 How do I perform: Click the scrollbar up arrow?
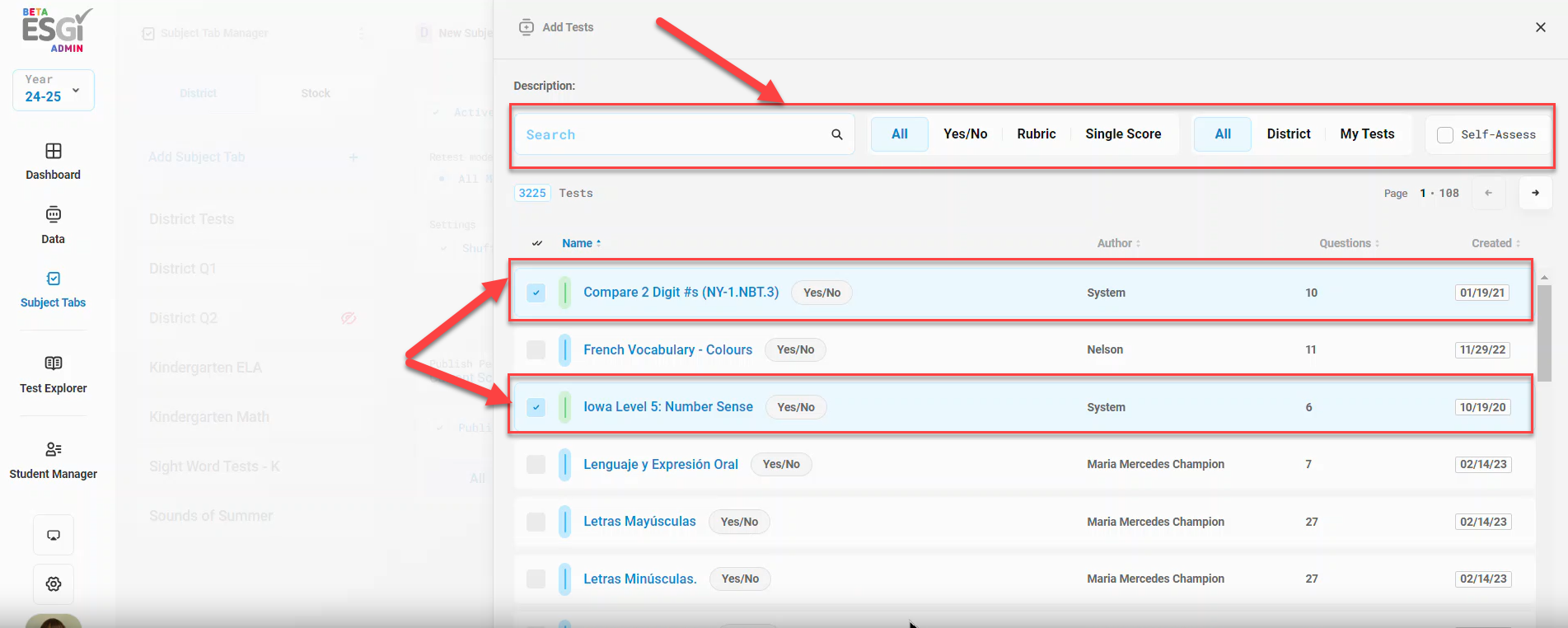1544,278
